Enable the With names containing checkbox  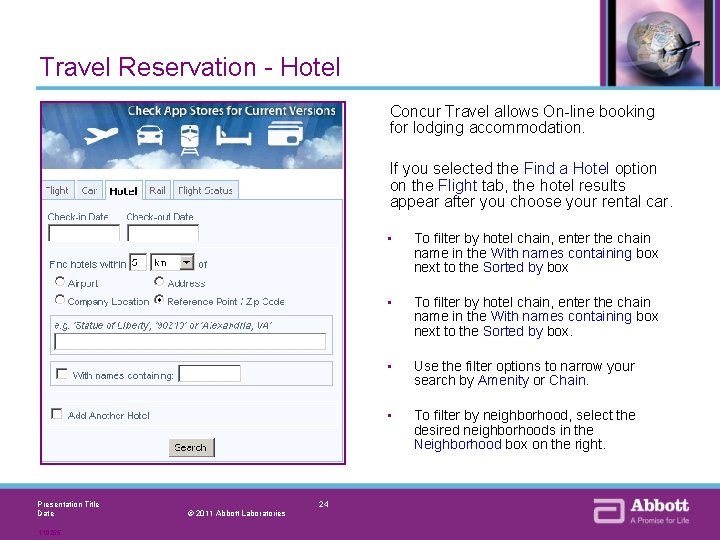click(x=61, y=373)
